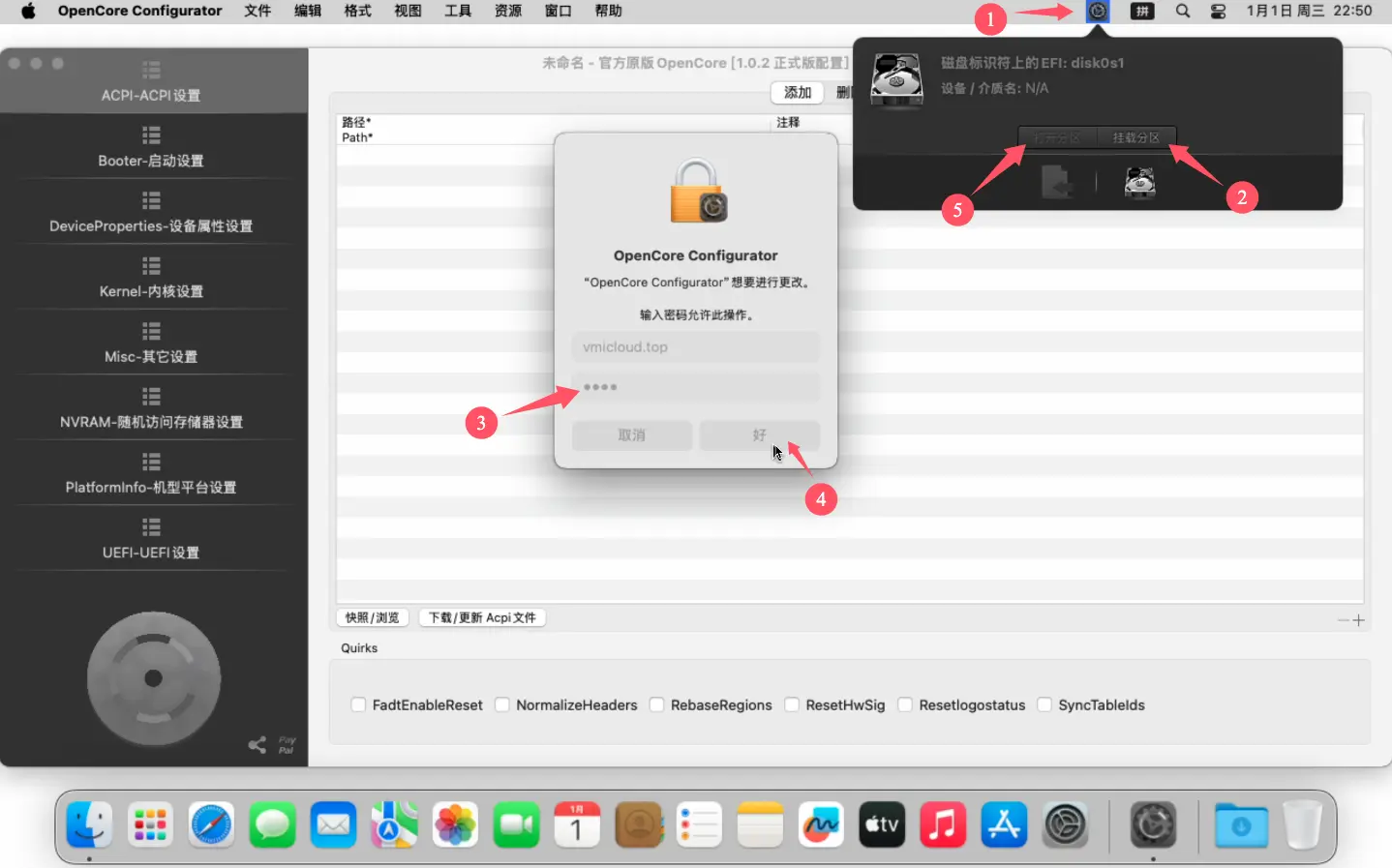Click the plus button below the table
Viewport: 1392px width, 868px height.
click(1359, 620)
